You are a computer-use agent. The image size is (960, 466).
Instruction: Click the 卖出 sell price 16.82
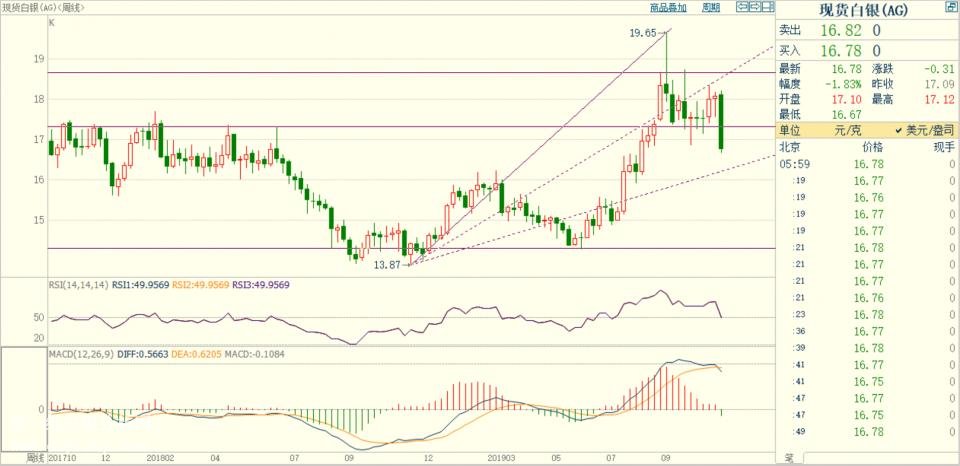click(839, 31)
